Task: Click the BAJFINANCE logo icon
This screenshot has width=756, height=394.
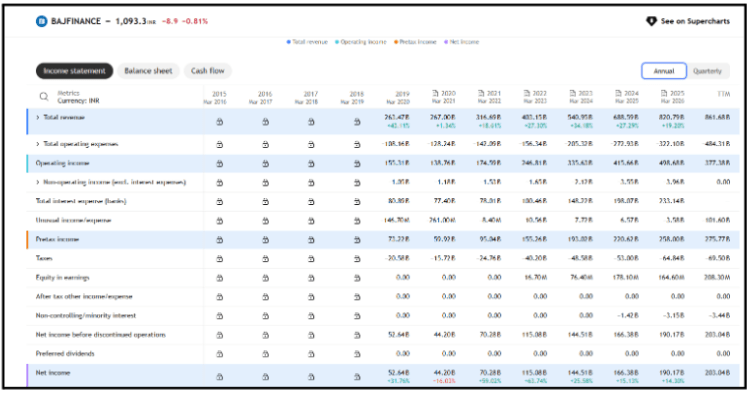Action: pyautogui.click(x=41, y=21)
